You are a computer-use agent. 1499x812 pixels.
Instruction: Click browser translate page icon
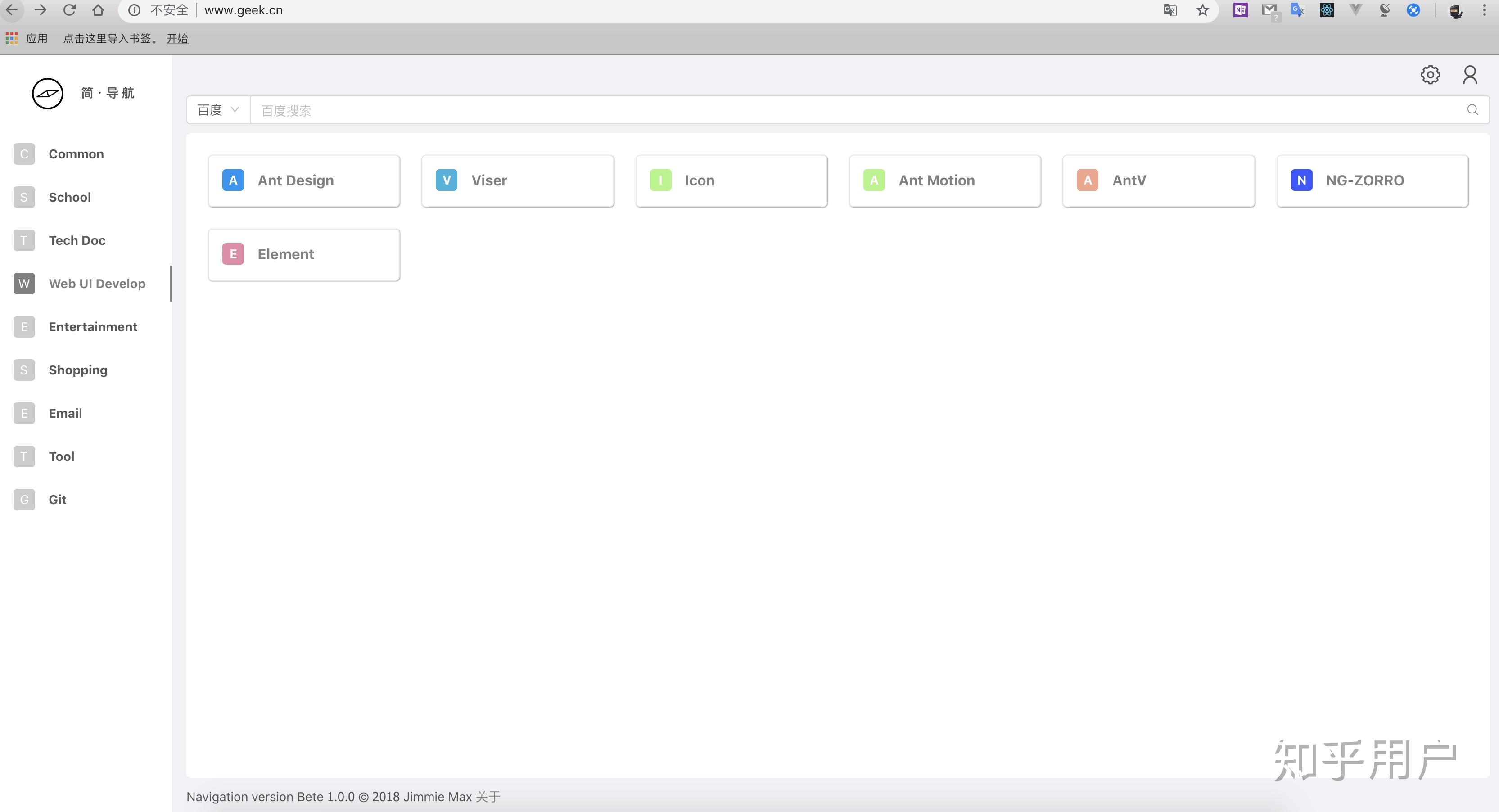coord(1170,10)
